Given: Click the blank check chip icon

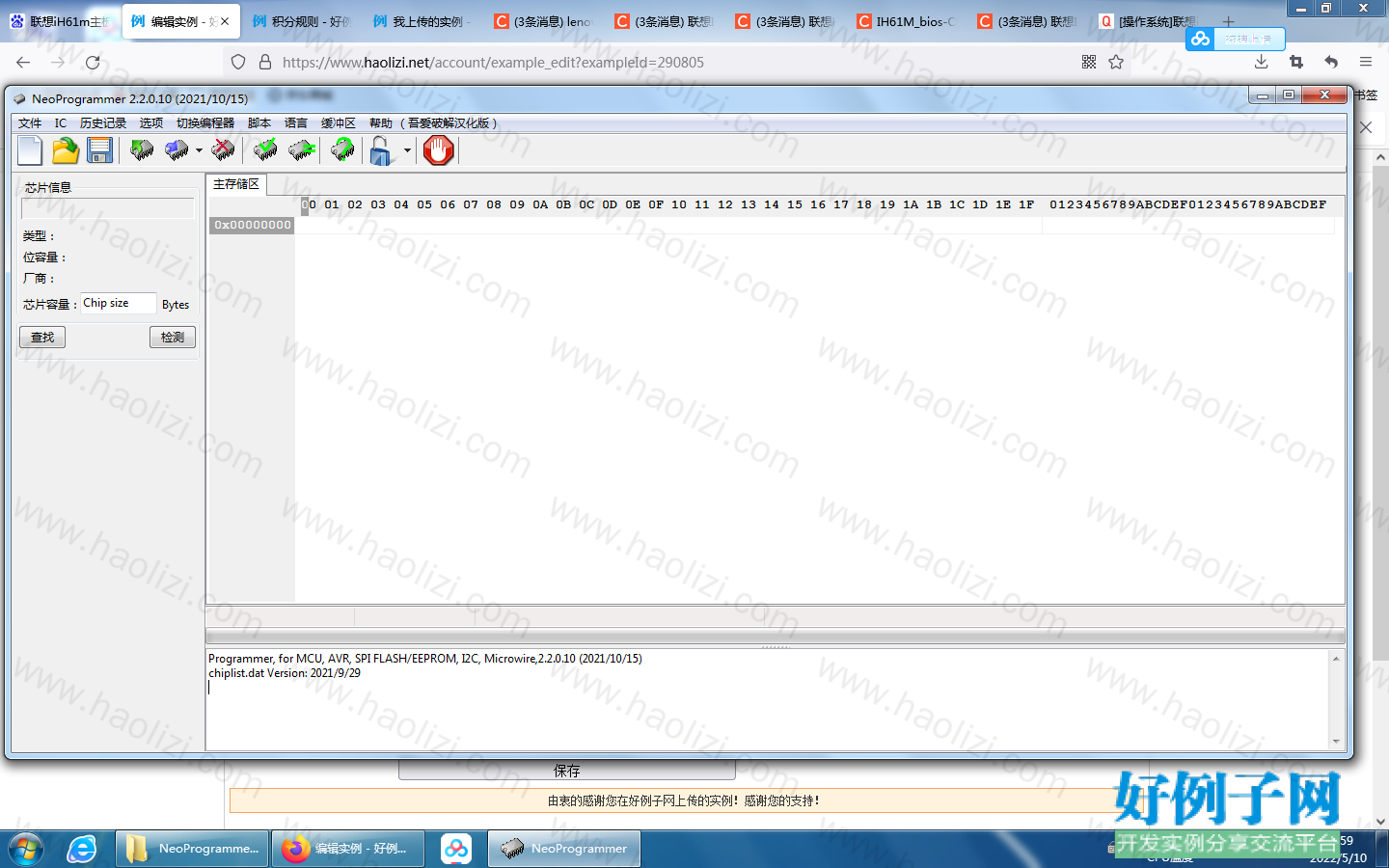Looking at the screenshot, I should click(302, 150).
